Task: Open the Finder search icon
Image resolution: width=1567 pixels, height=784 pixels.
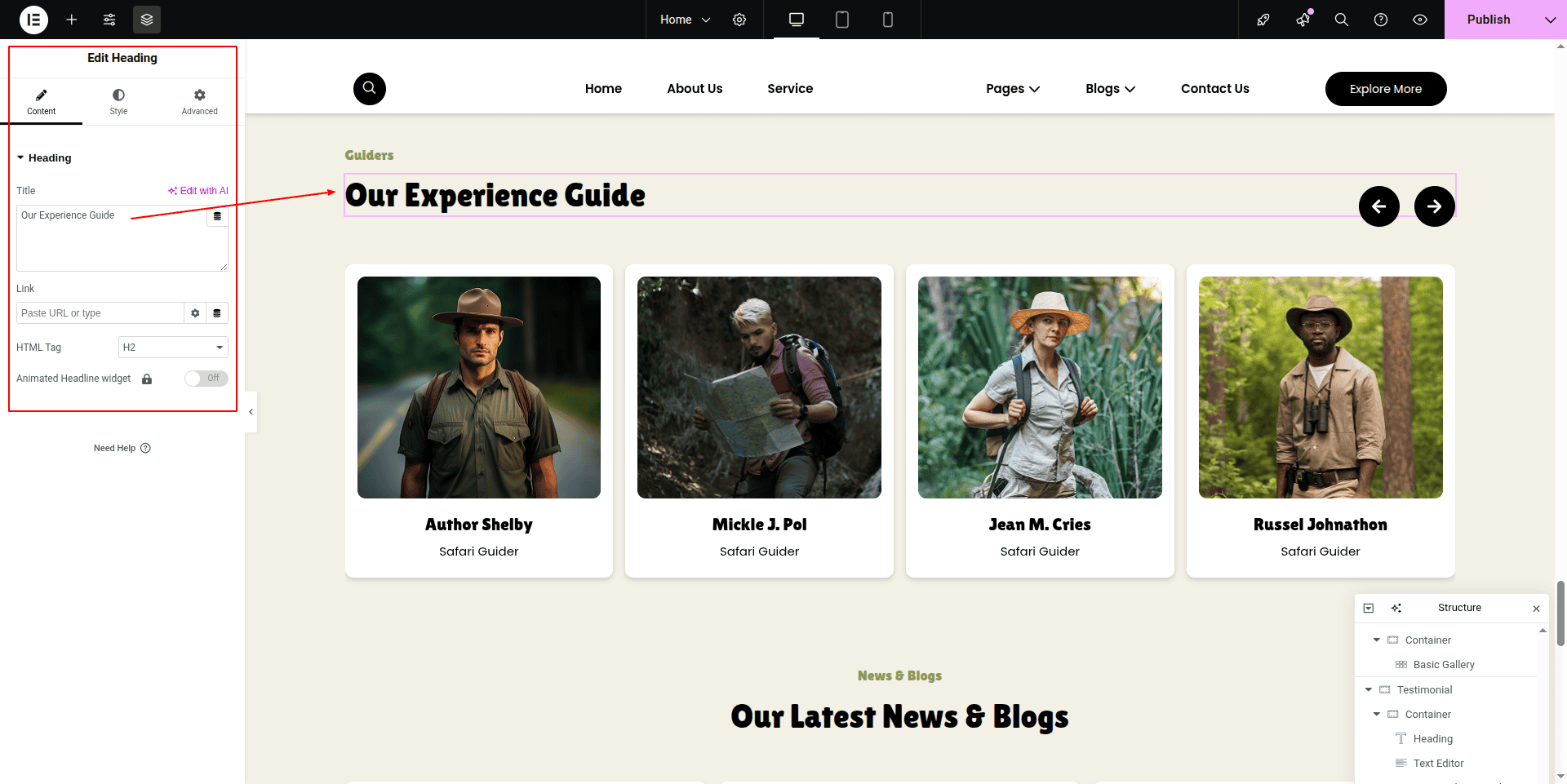Action: [1341, 20]
